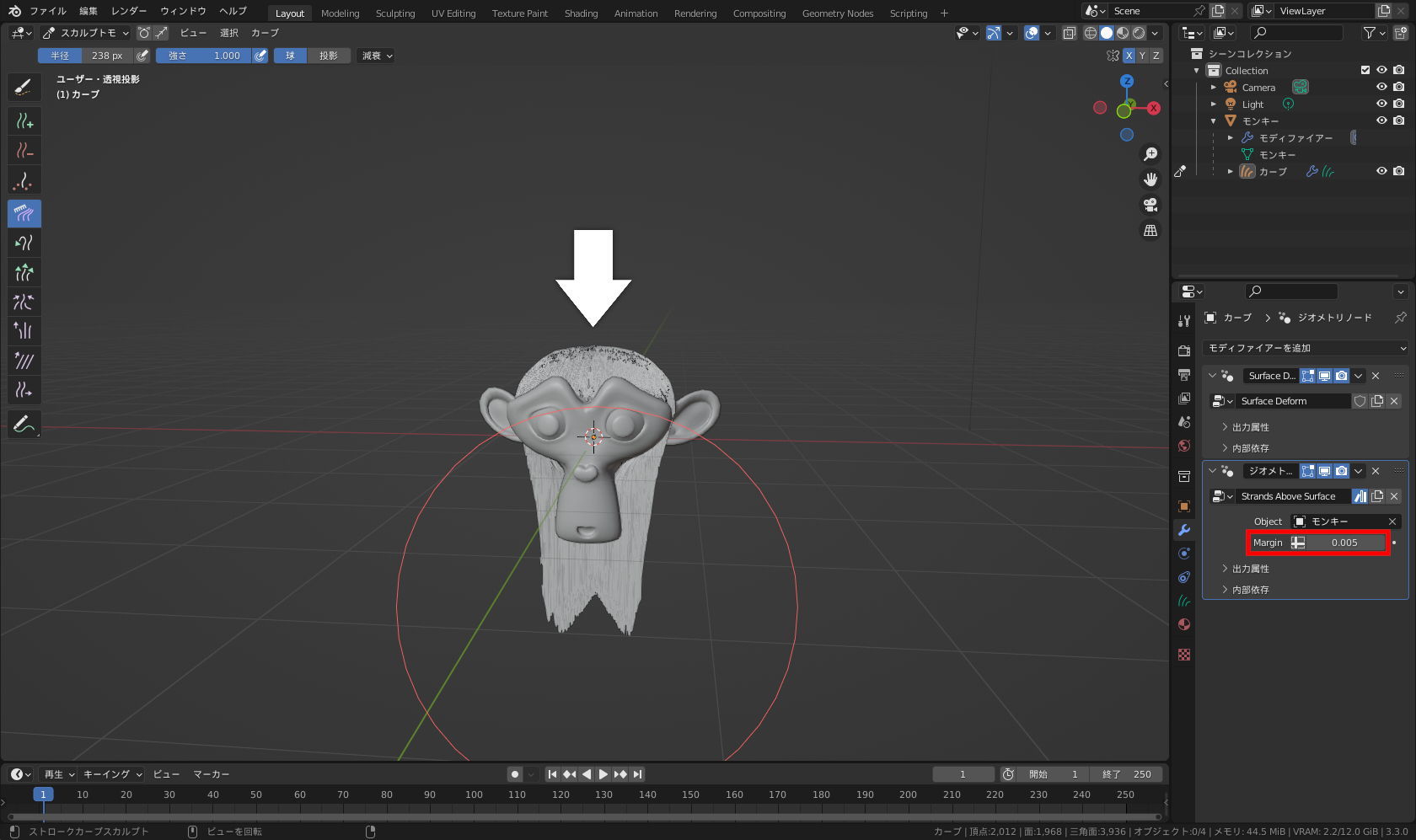
Task: Select the Slide sculpt tool
Action: tap(24, 390)
